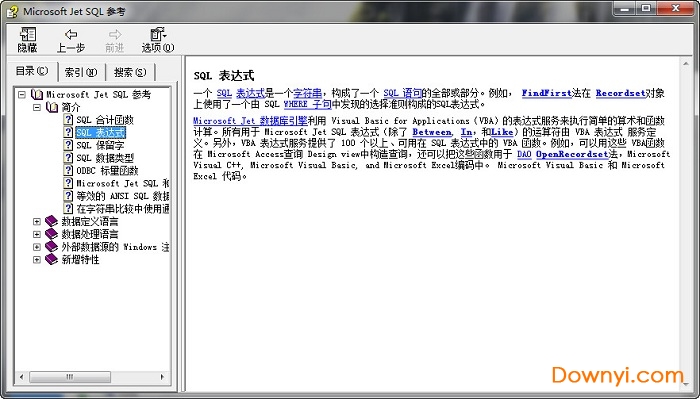Click the 前进 forward arrow icon

(115, 34)
